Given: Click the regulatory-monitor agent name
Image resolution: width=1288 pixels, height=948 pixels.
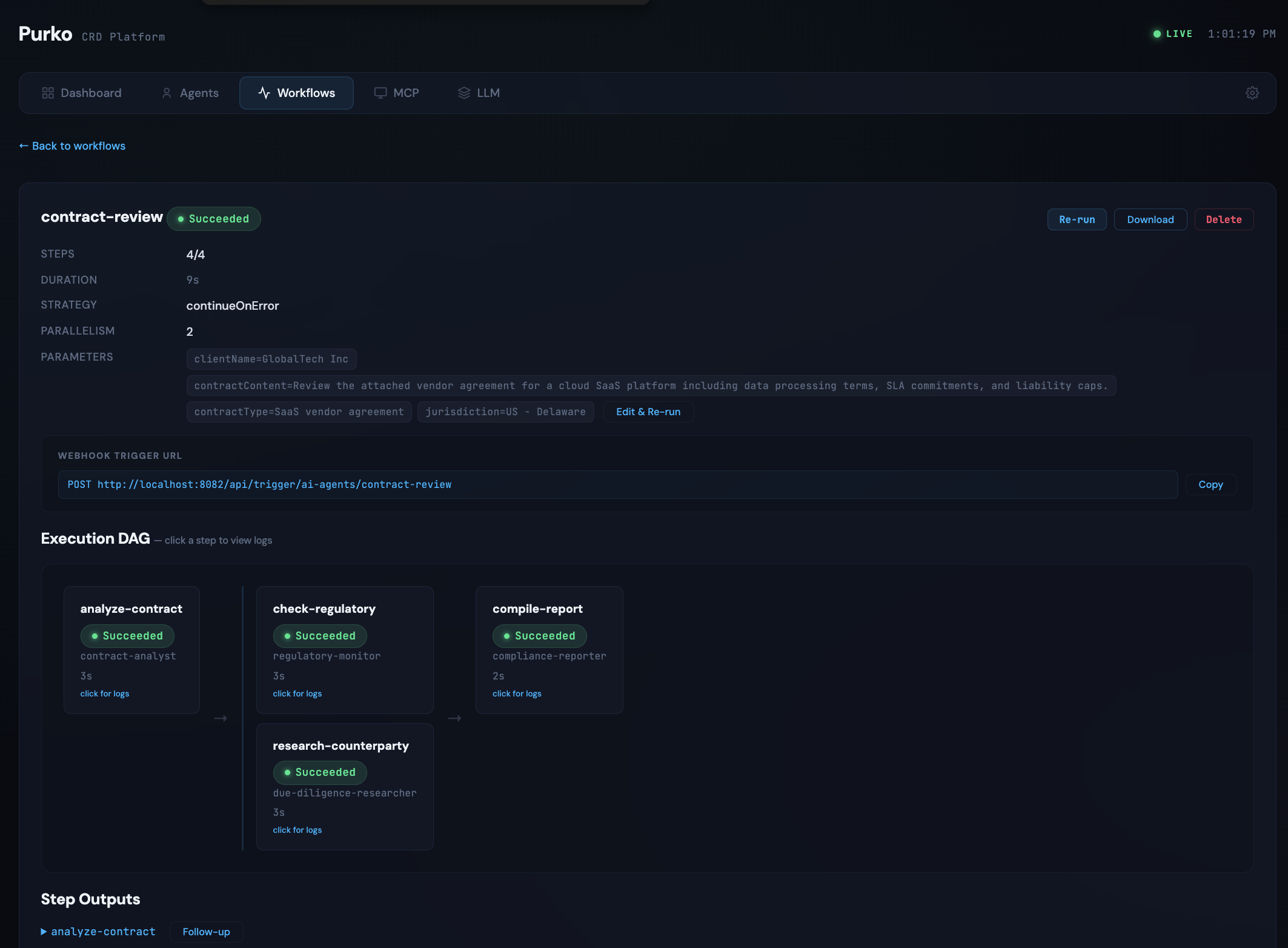Looking at the screenshot, I should (x=327, y=656).
